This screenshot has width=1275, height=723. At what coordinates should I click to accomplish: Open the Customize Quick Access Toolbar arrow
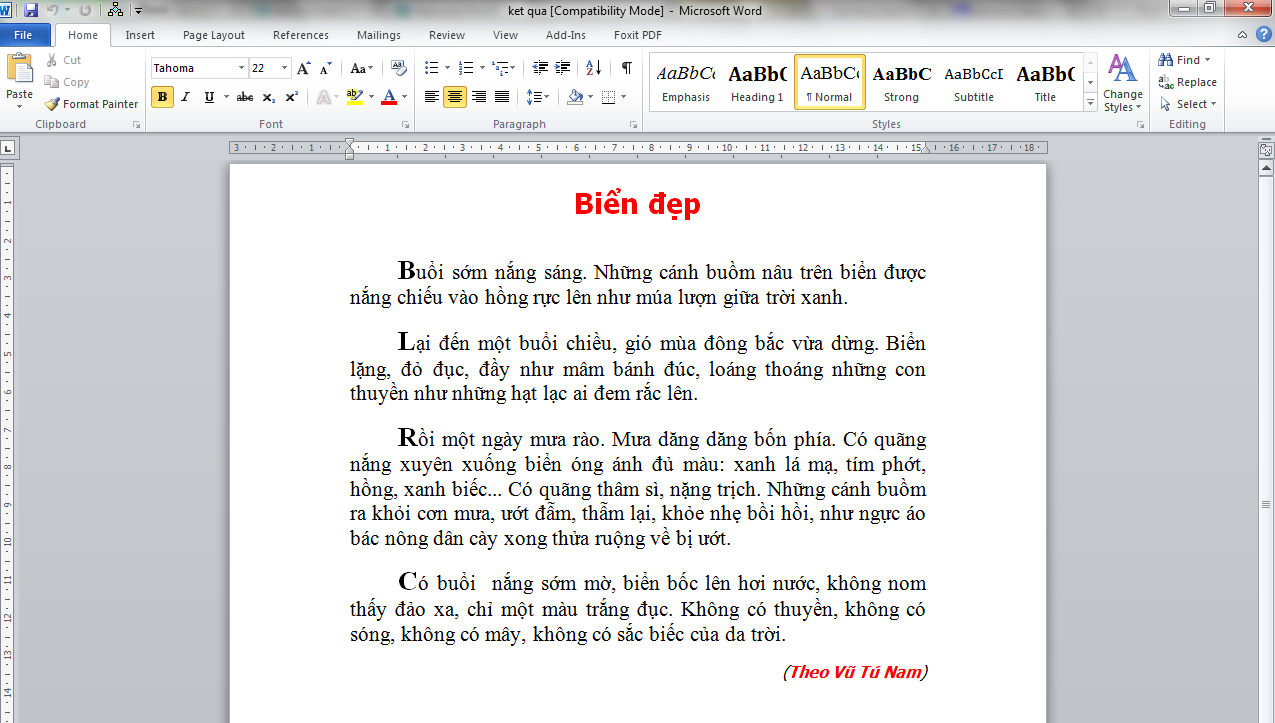[138, 10]
